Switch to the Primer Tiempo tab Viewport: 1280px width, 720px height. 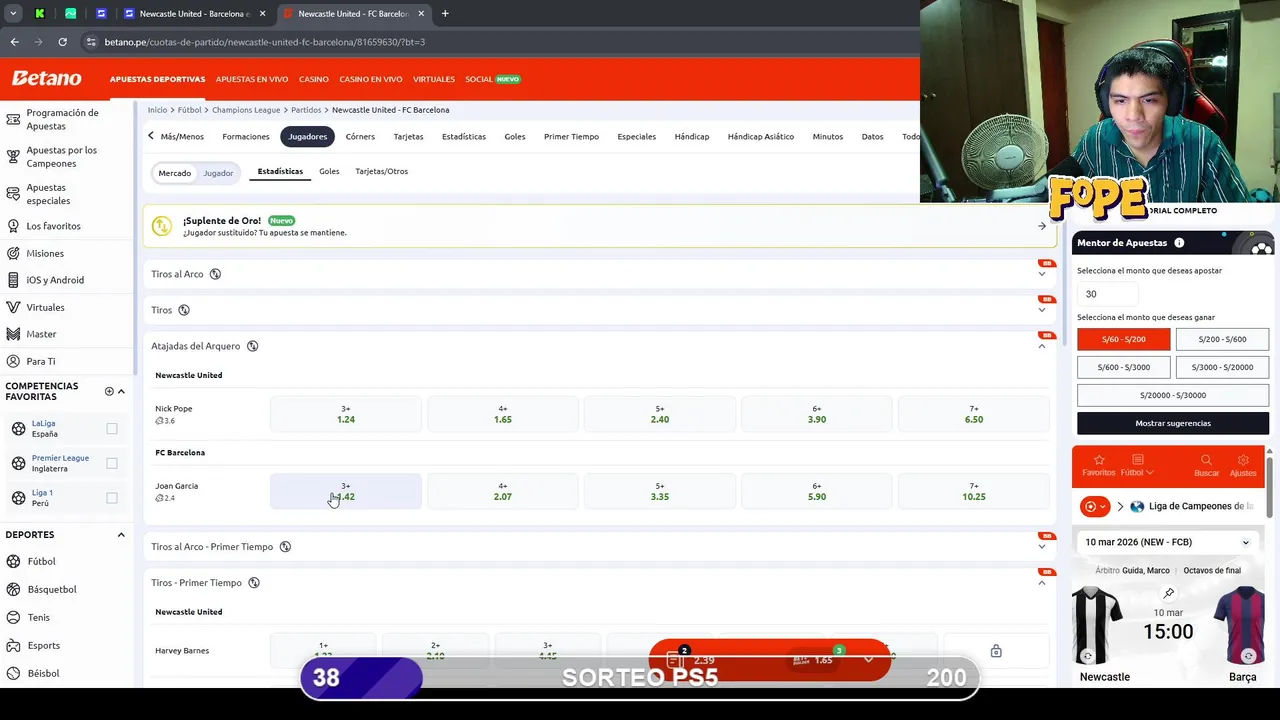pyautogui.click(x=571, y=136)
